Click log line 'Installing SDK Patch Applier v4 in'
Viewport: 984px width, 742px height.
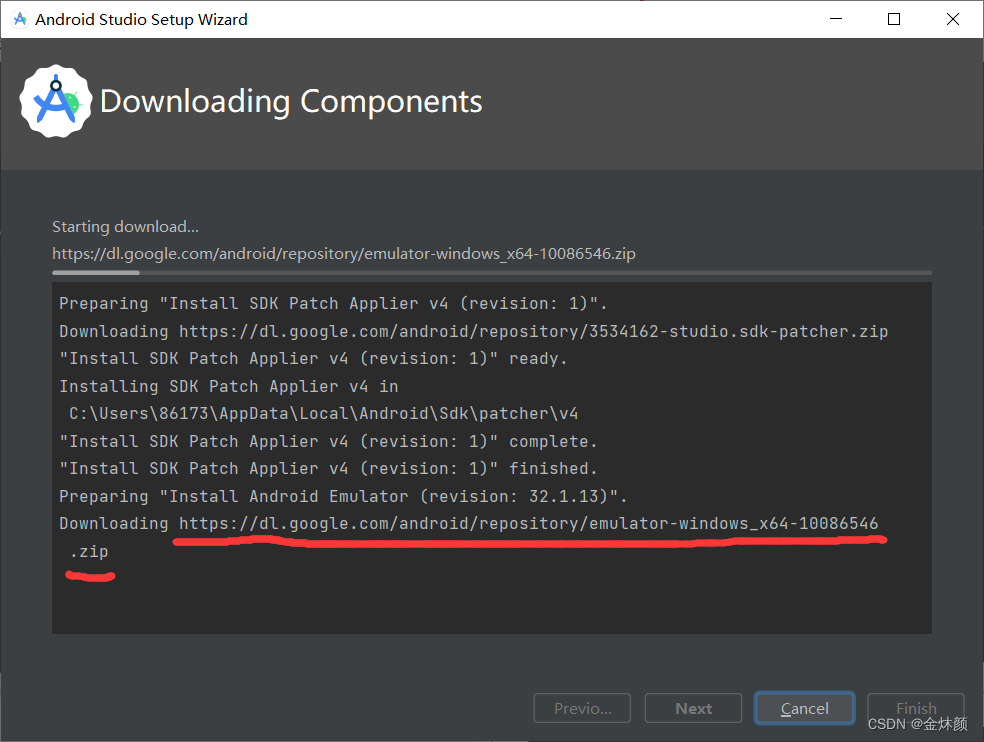pos(229,386)
